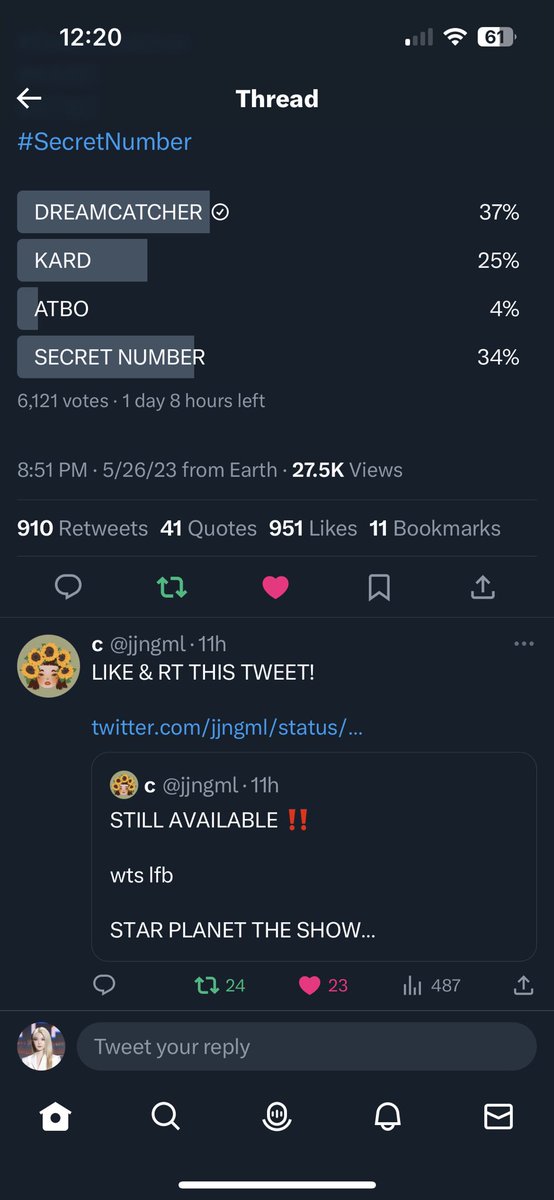The image size is (554, 1200).
Task: Open the #SecretNumber hashtag
Action: coord(104,142)
